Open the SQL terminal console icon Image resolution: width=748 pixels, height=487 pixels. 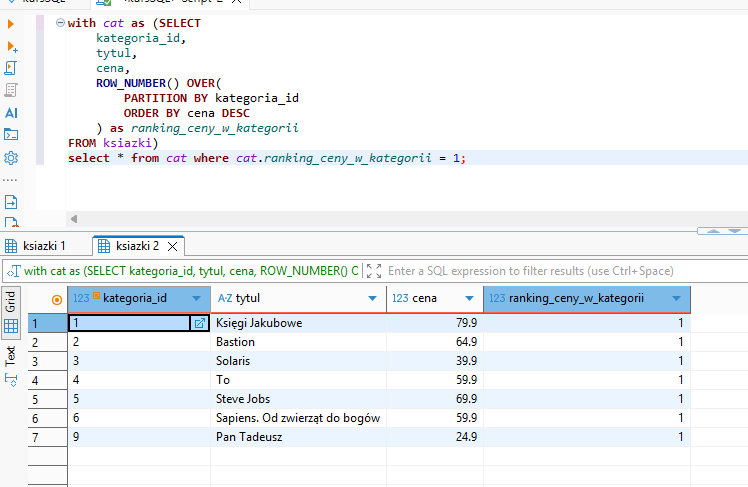coord(12,134)
